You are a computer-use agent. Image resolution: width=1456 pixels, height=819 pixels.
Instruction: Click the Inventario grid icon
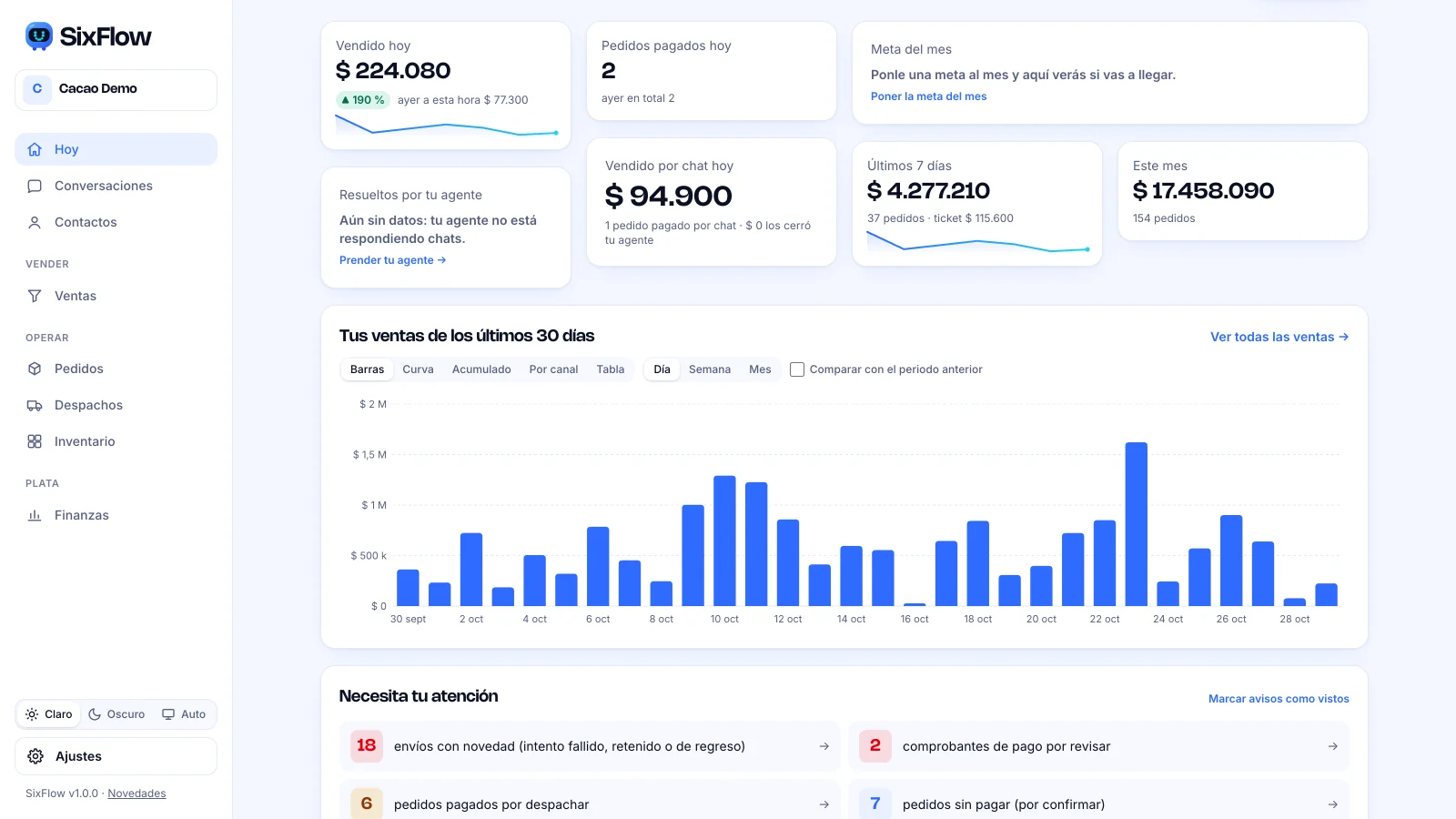pos(35,441)
